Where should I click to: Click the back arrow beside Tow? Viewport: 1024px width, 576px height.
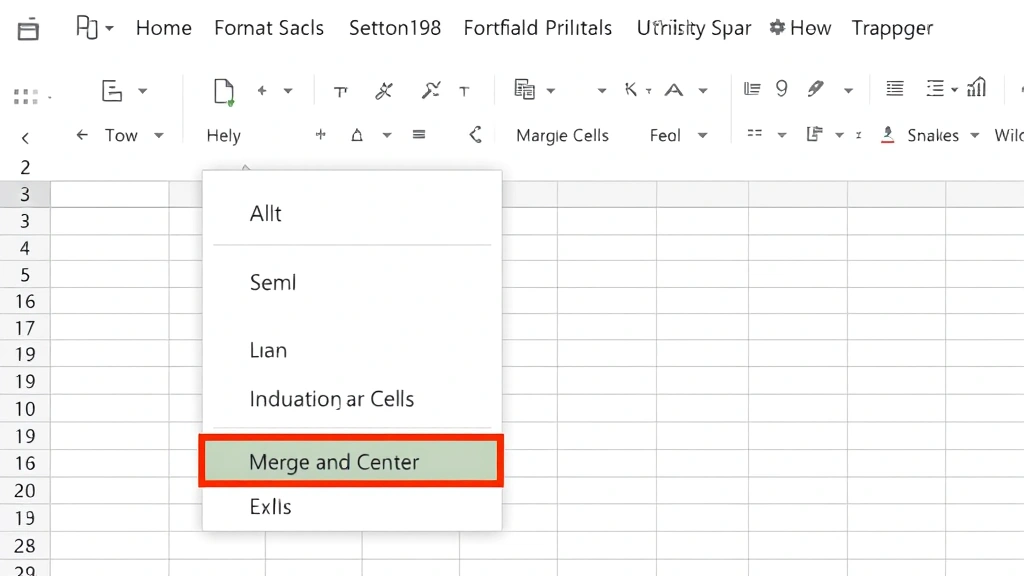tap(81, 134)
